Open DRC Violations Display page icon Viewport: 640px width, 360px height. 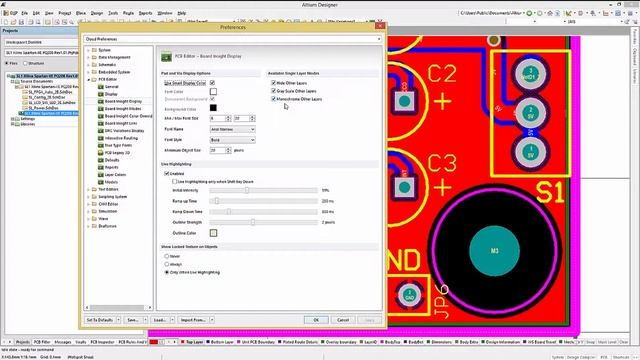tap(100, 131)
